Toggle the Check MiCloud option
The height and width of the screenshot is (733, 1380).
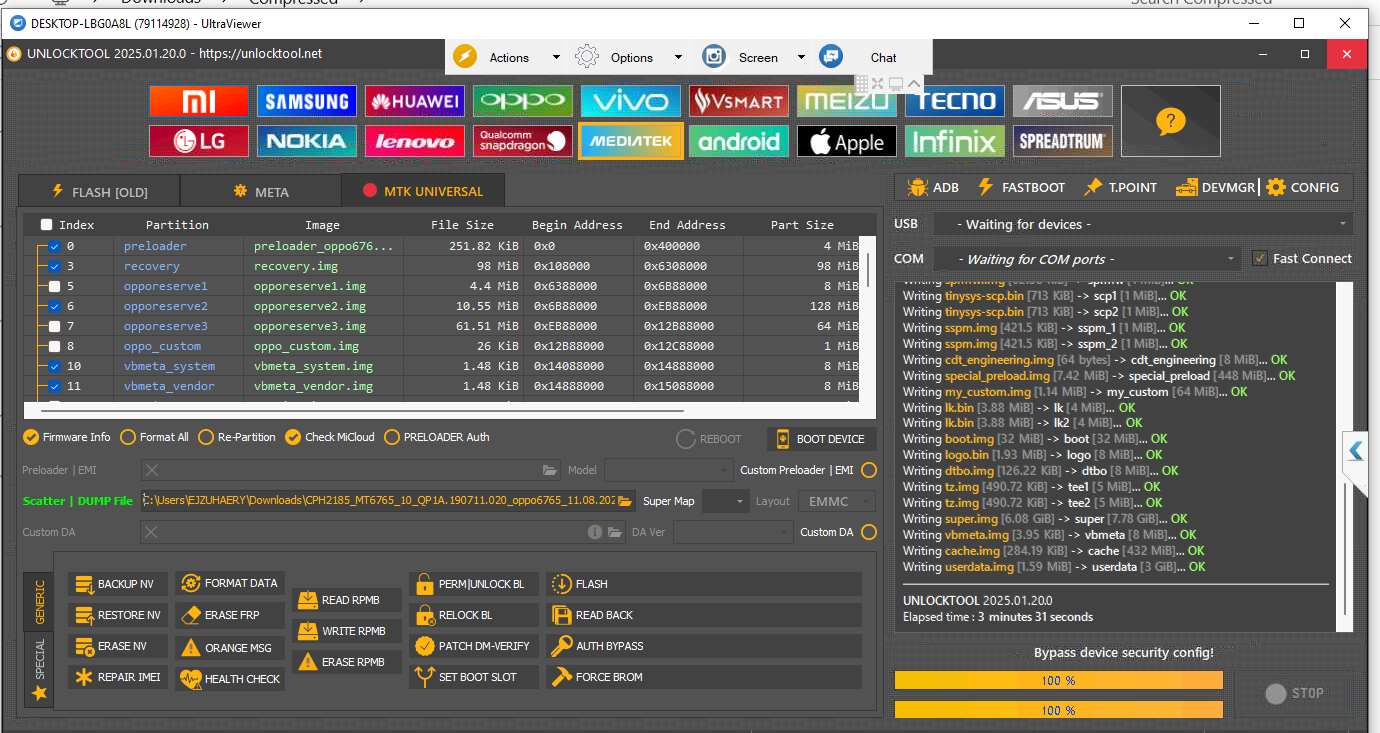pos(330,437)
